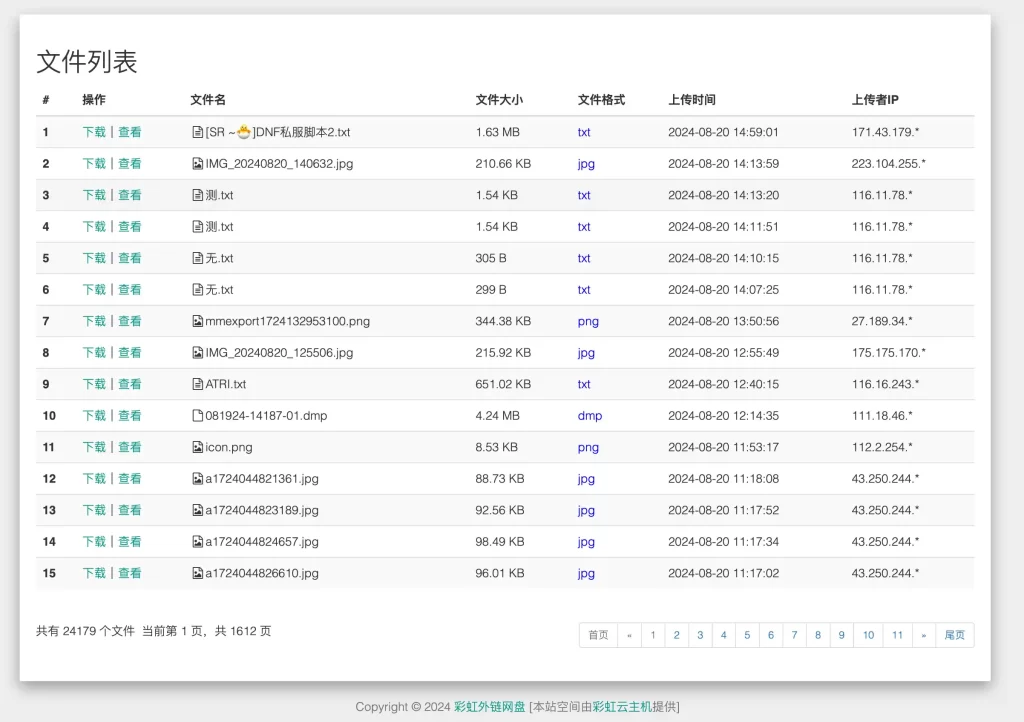The image size is (1024, 722).
Task: Click image icon beside a1724044821361.jpg
Action: coord(197,479)
